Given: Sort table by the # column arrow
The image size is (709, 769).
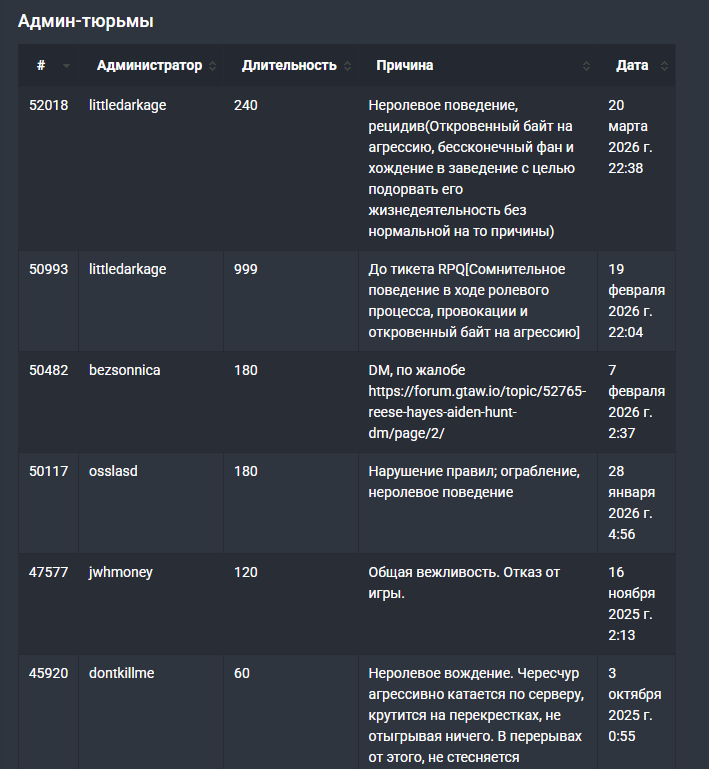Looking at the screenshot, I should [x=66, y=66].
